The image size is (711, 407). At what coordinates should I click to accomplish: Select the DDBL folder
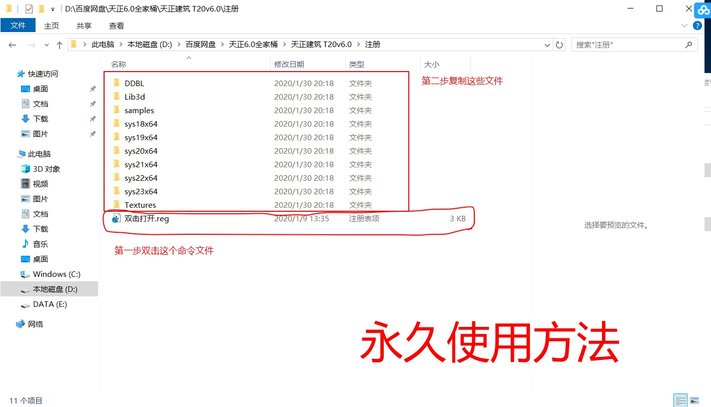(x=134, y=83)
